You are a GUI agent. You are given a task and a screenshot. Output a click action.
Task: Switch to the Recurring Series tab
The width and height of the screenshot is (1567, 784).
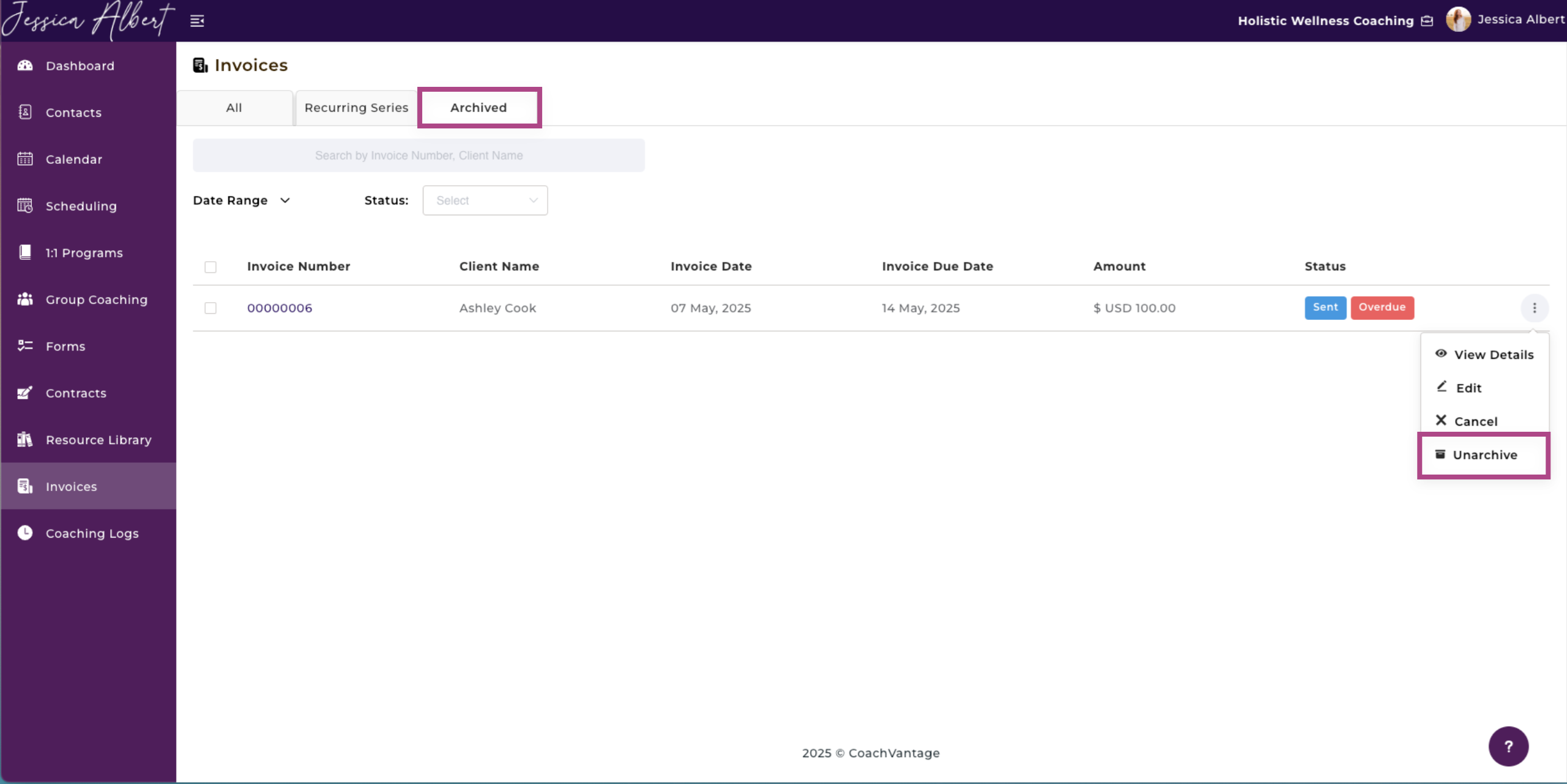tap(357, 108)
